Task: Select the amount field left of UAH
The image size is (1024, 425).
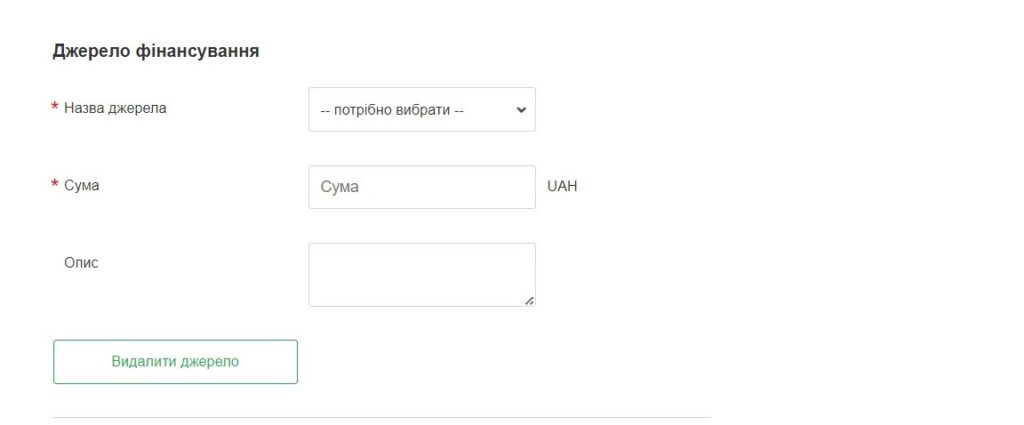Action: [421, 187]
